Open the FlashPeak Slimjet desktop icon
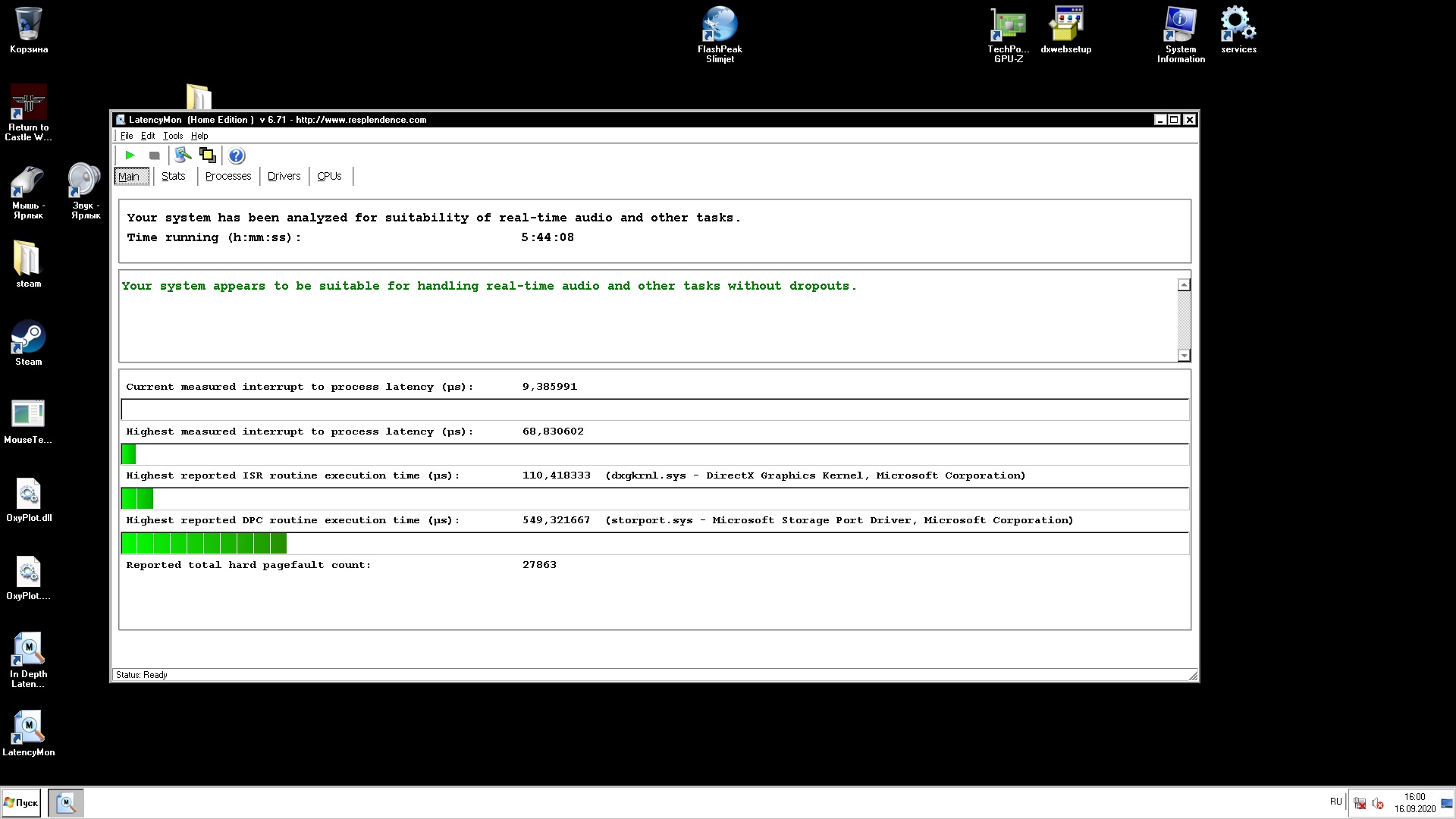Viewport: 1456px width, 819px height. pyautogui.click(x=720, y=35)
